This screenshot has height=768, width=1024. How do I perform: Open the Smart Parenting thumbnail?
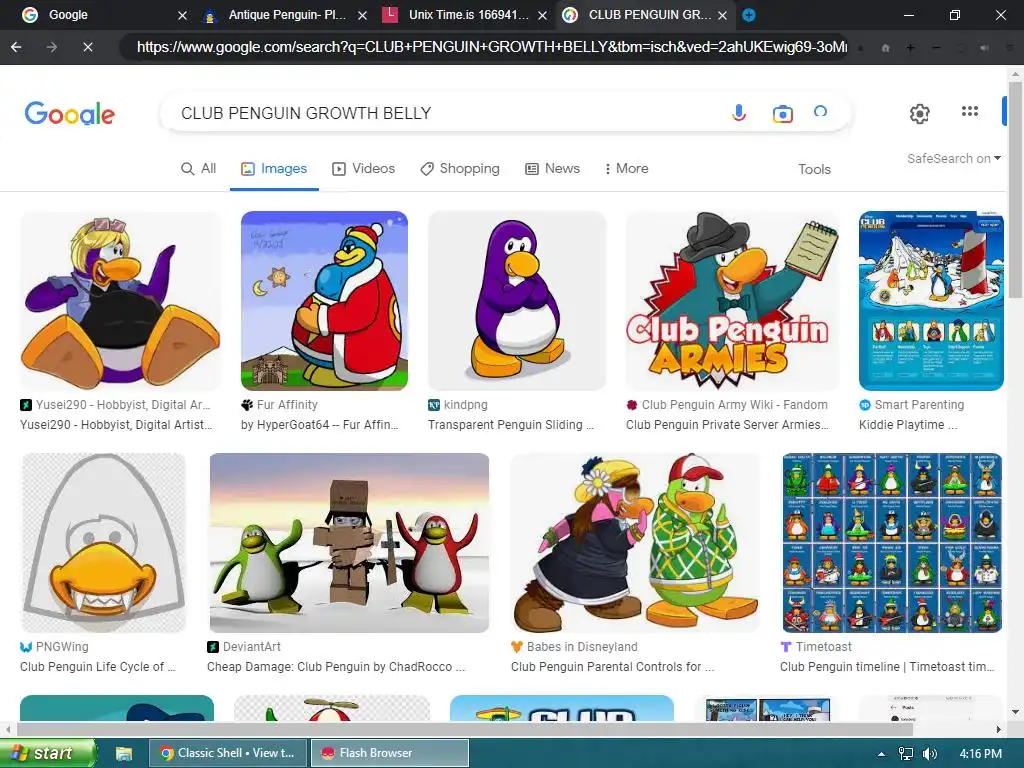[x=931, y=300]
